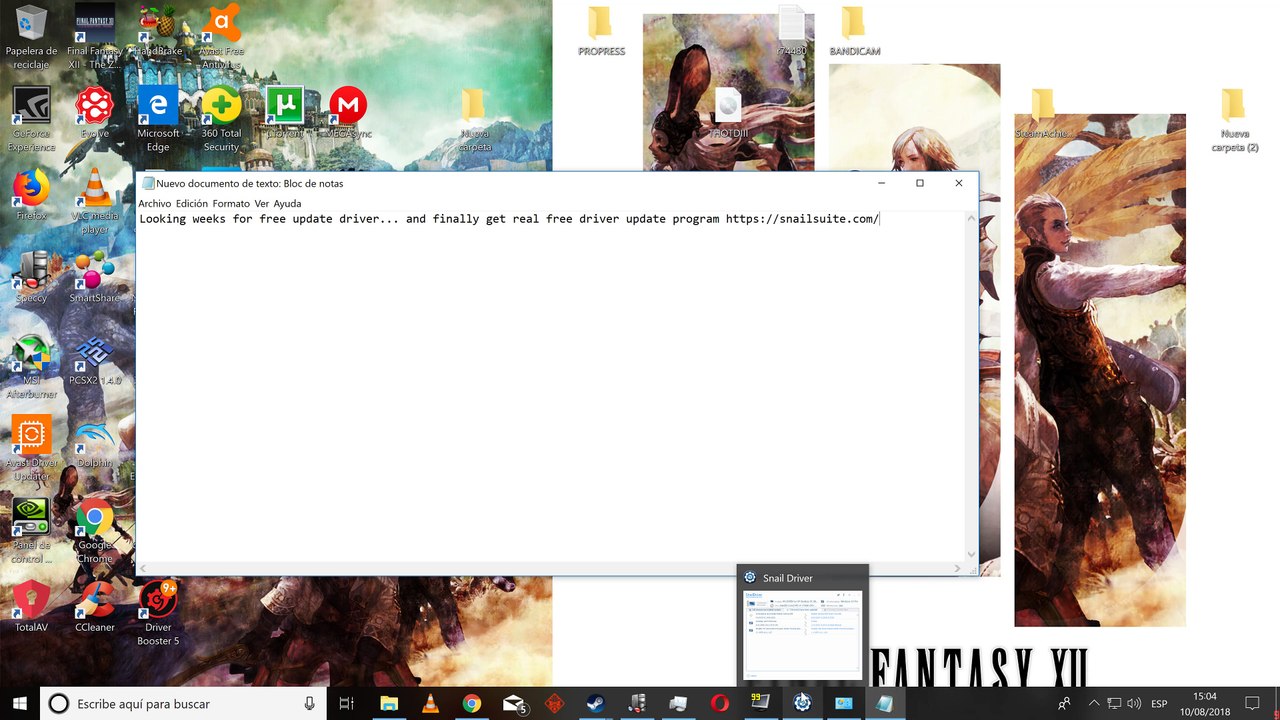Open the Edición menu in Notepad
The width and height of the screenshot is (1280, 720).
pos(191,203)
